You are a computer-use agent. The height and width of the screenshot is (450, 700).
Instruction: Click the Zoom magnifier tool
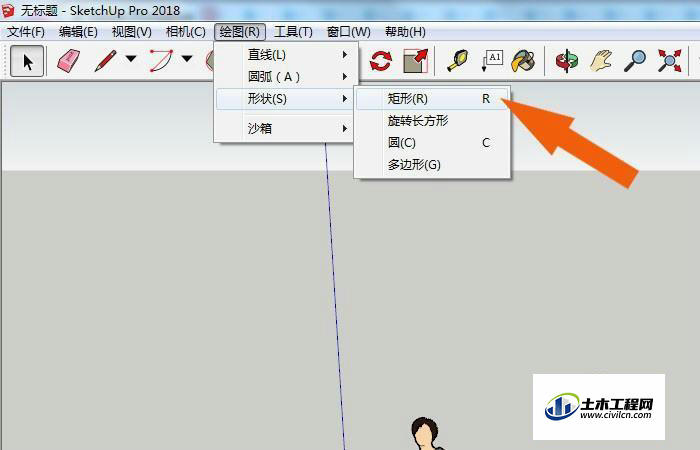[x=635, y=61]
